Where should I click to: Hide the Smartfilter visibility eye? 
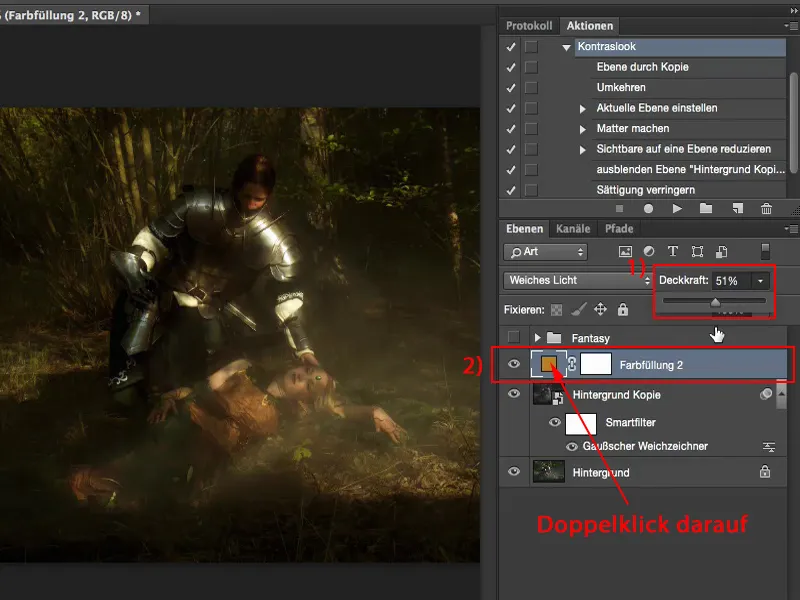pyautogui.click(x=555, y=422)
